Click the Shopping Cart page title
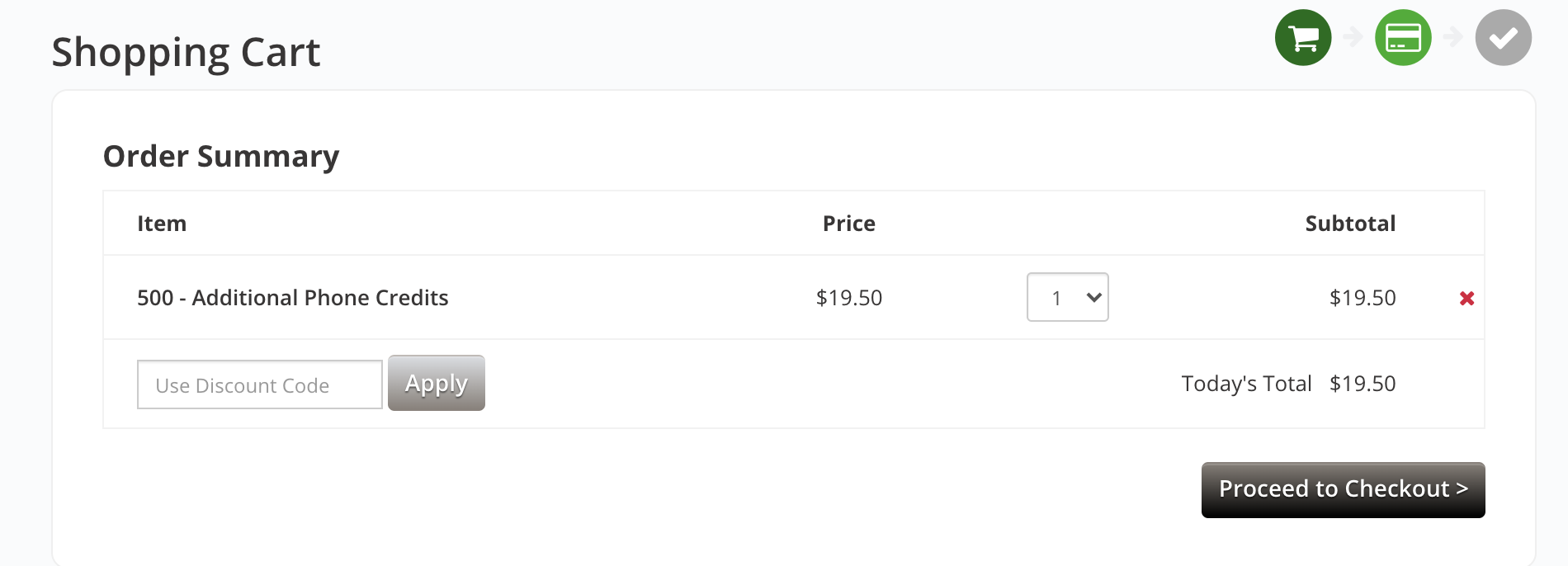This screenshot has height=566, width=1568. tap(186, 53)
